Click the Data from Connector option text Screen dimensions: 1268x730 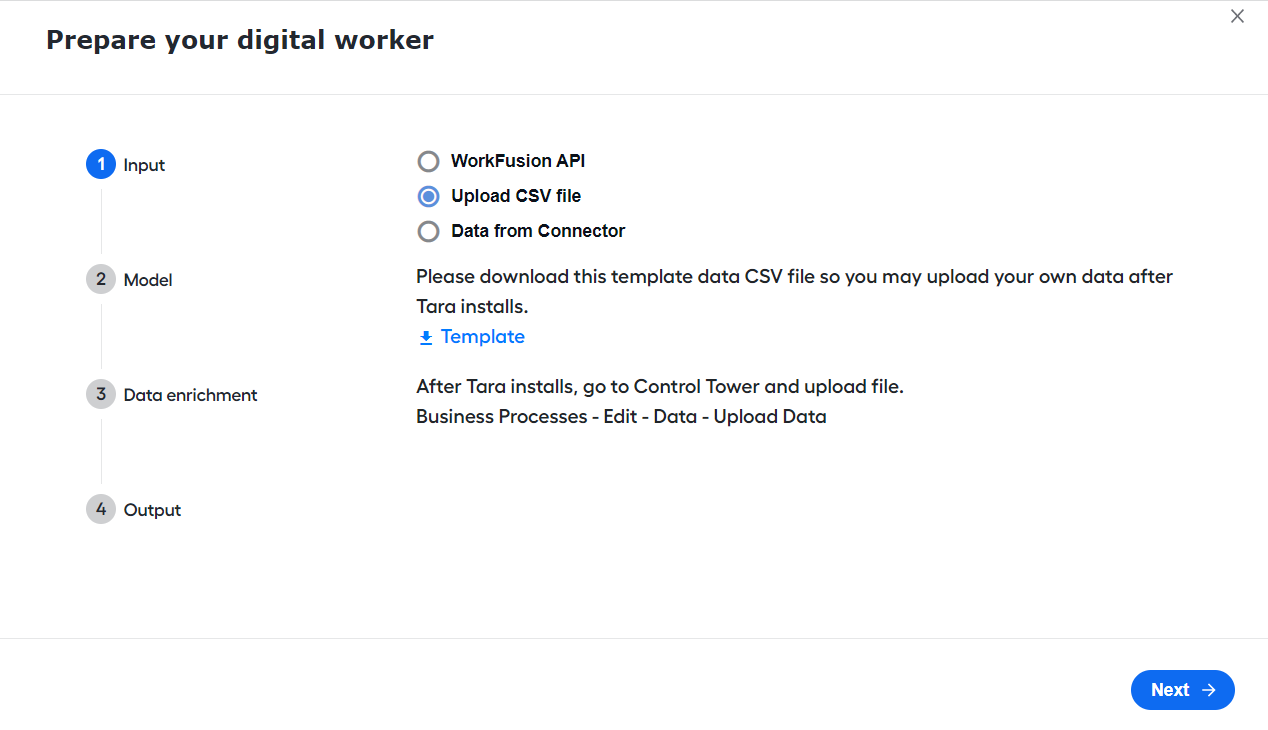(x=538, y=231)
